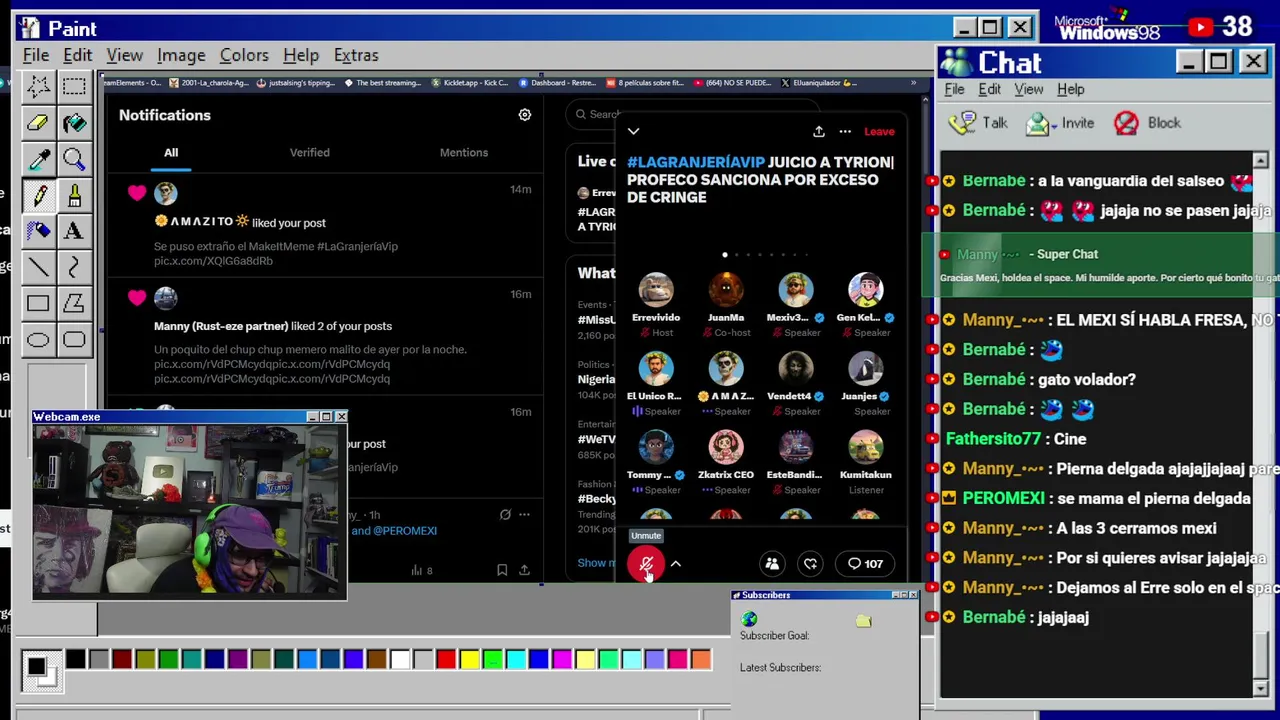Choose the Eraser tool in Paint
The height and width of the screenshot is (720, 1280).
(38, 123)
